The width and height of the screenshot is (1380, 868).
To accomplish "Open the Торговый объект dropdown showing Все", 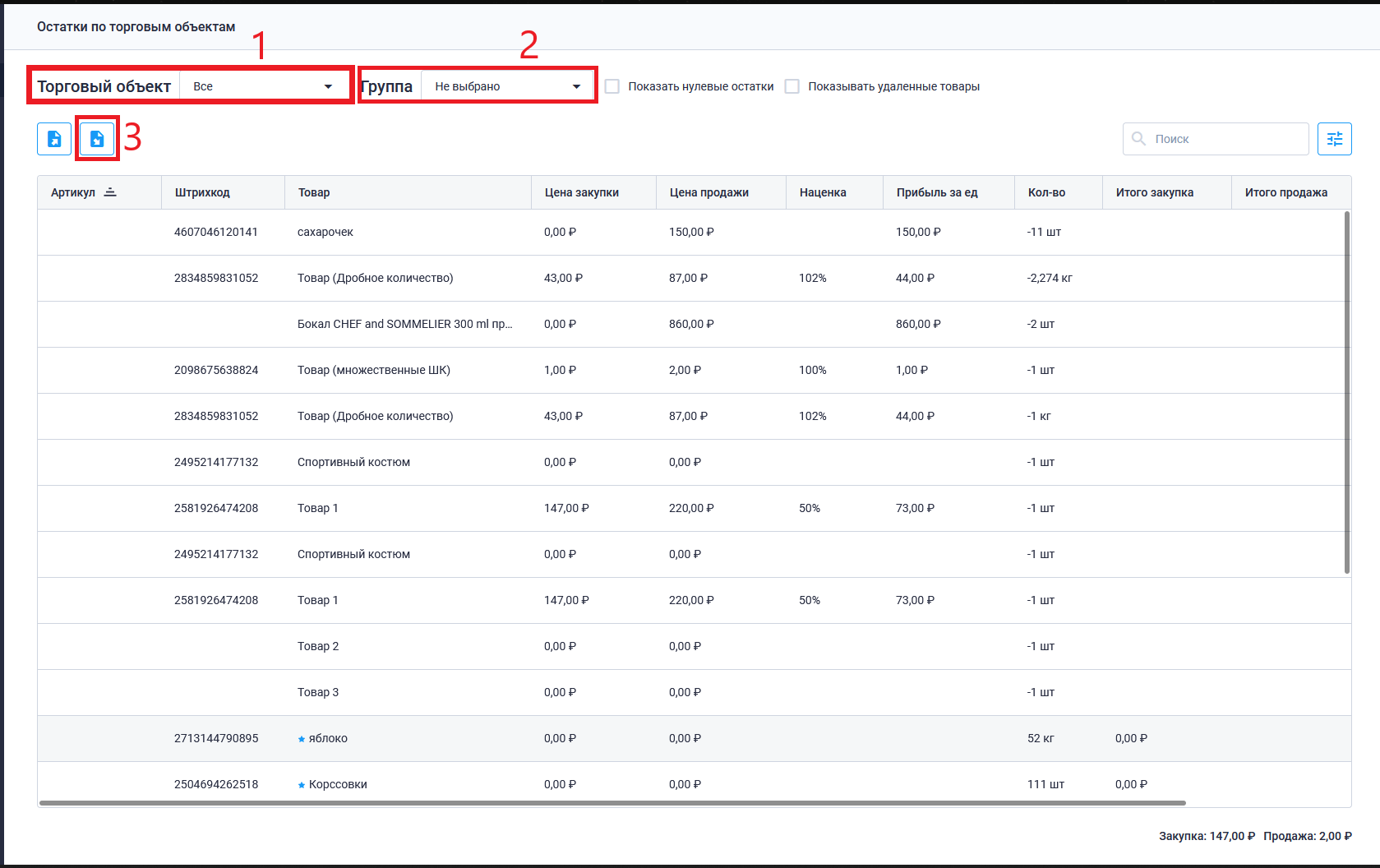I will (263, 86).
